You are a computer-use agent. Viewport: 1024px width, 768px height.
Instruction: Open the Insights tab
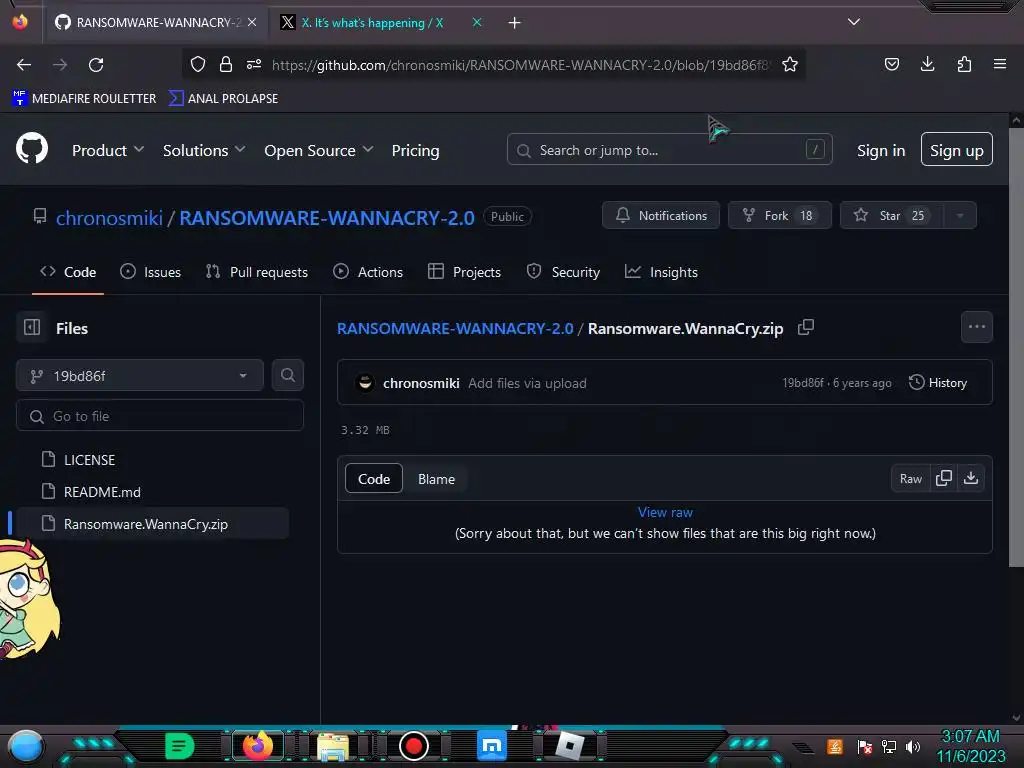point(661,272)
